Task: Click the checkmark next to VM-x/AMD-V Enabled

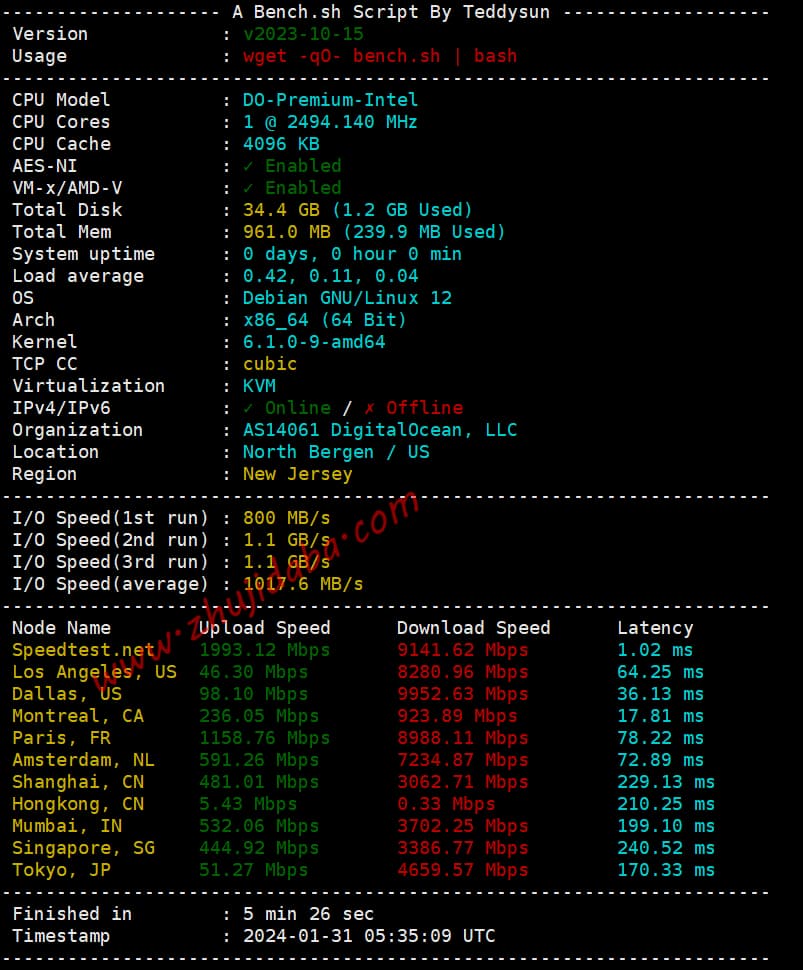Action: [248, 188]
